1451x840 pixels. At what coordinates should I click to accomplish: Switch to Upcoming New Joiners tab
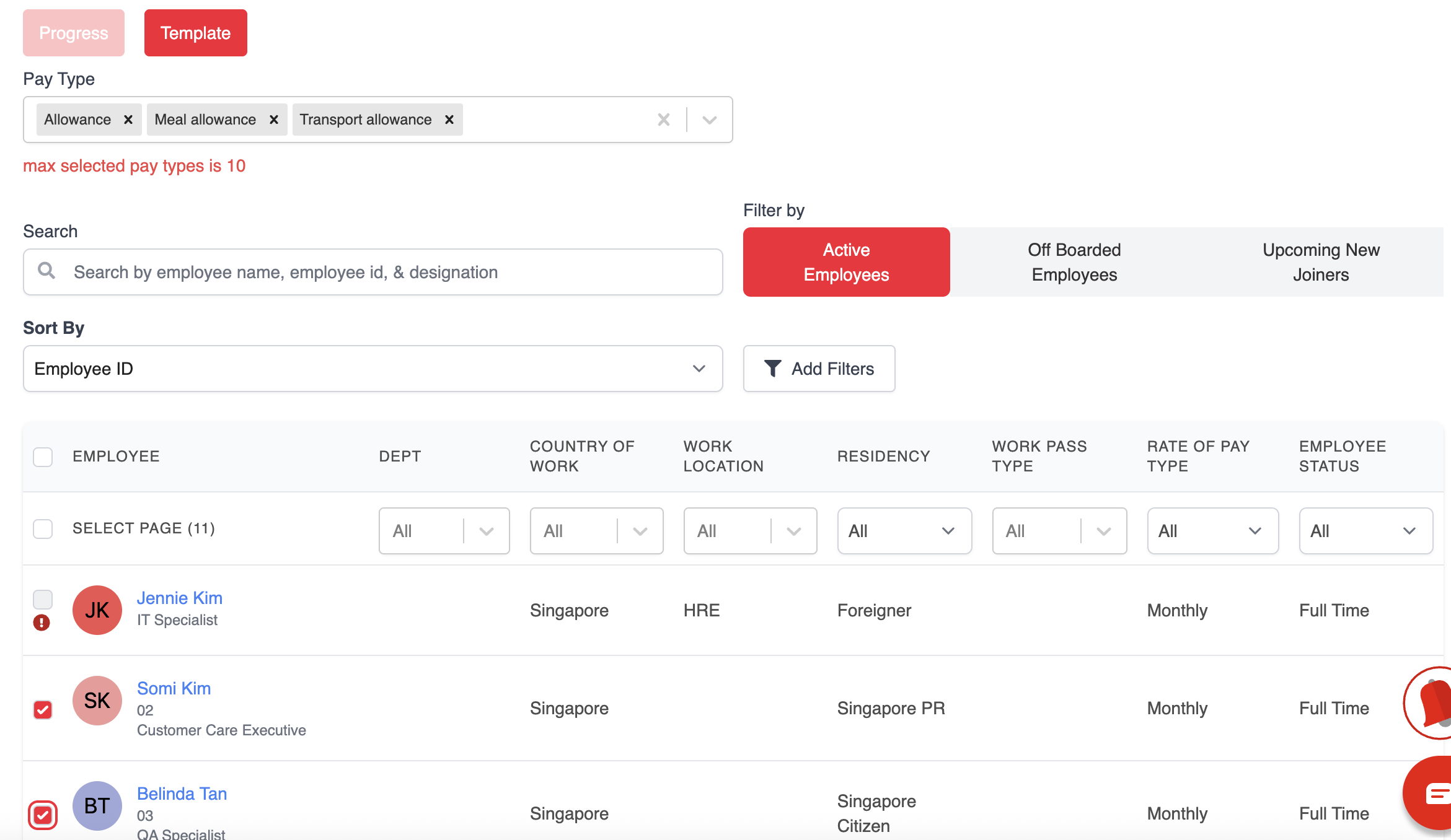[x=1320, y=262]
